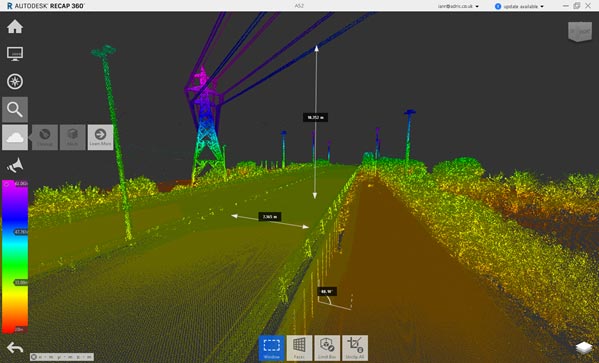This screenshot has height=363, width=599.
Task: Click the view cube in the corner
Action: tap(580, 31)
